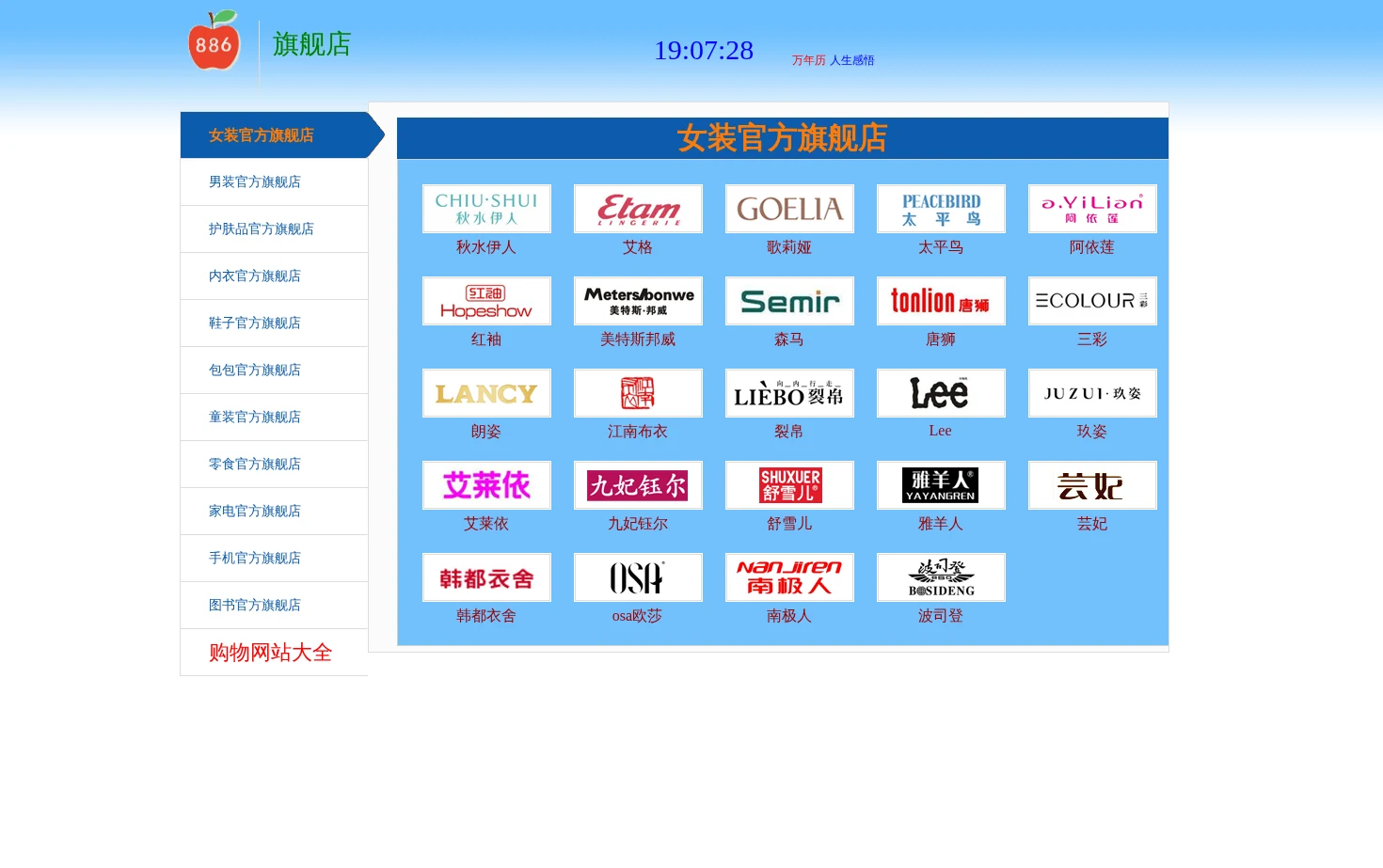The height and width of the screenshot is (868, 1383).
Task: Open the 芸妃 brand logo
Action: (1092, 485)
